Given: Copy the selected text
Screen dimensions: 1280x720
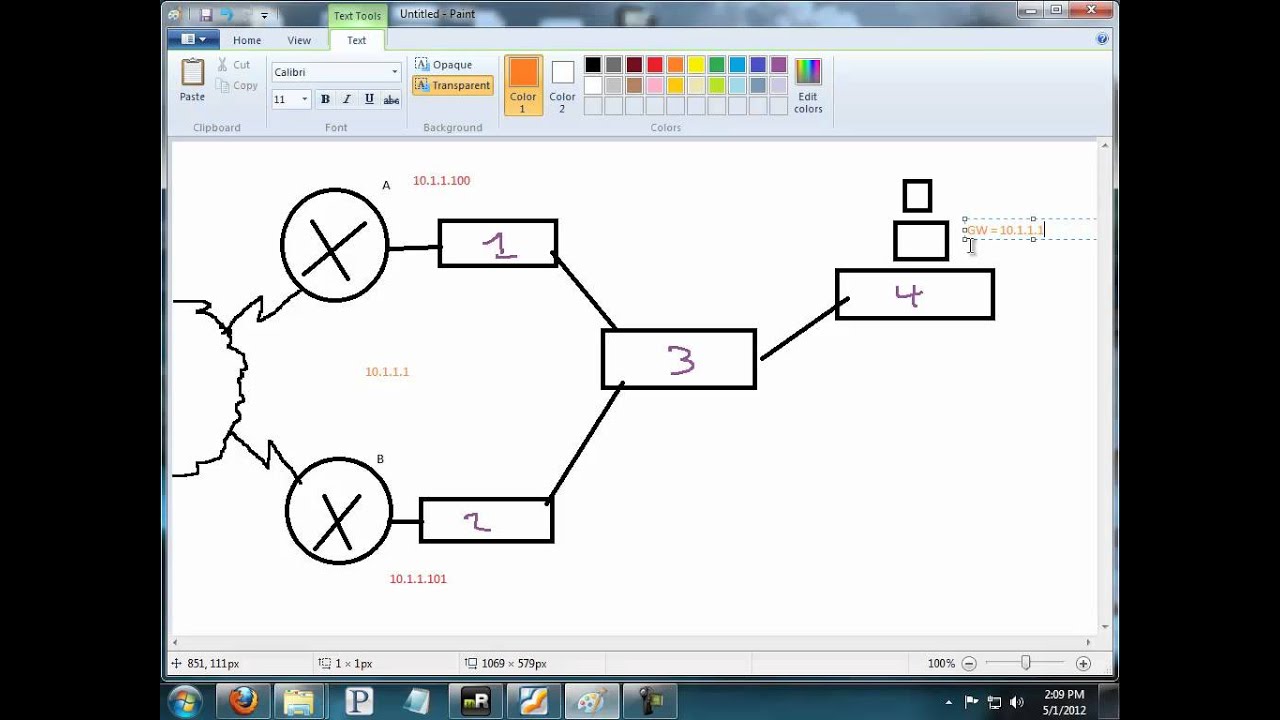Looking at the screenshot, I should click(x=237, y=86).
